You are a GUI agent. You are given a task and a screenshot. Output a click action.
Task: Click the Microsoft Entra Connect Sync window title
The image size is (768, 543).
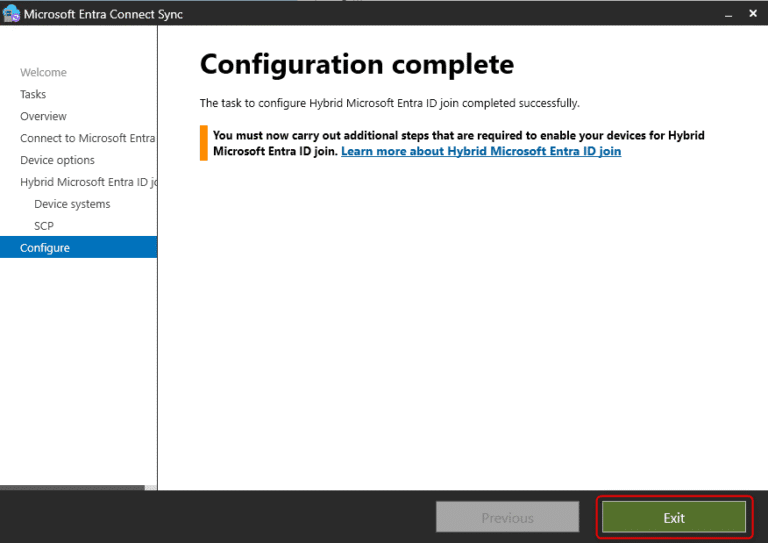[103, 14]
